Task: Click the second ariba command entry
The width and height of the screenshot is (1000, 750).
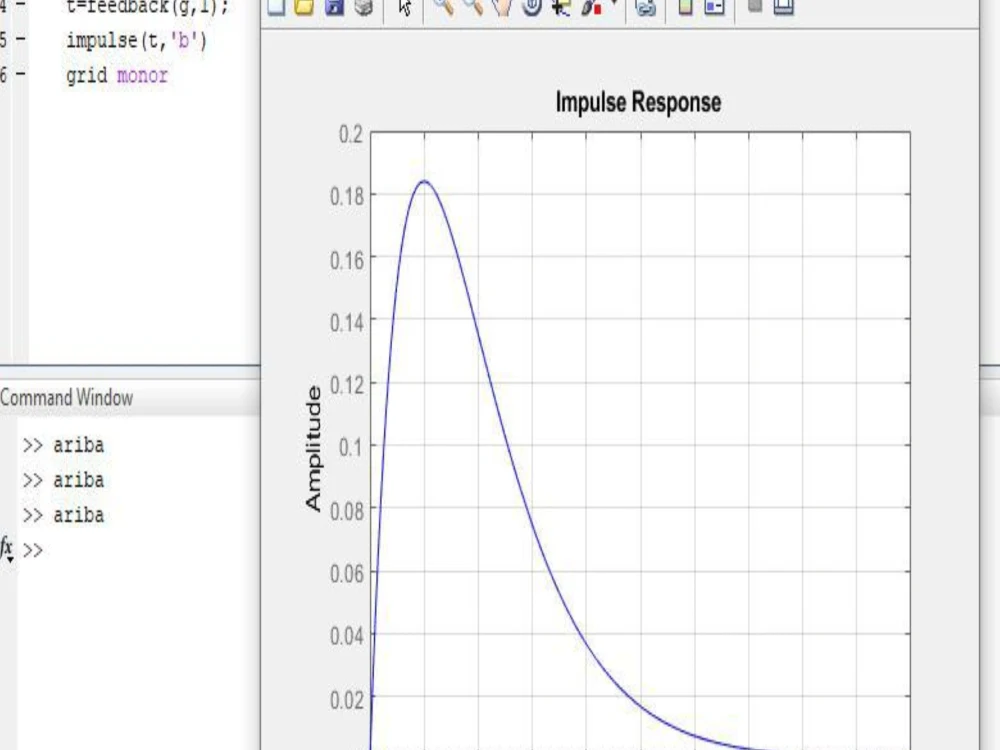Action: pyautogui.click(x=78, y=480)
